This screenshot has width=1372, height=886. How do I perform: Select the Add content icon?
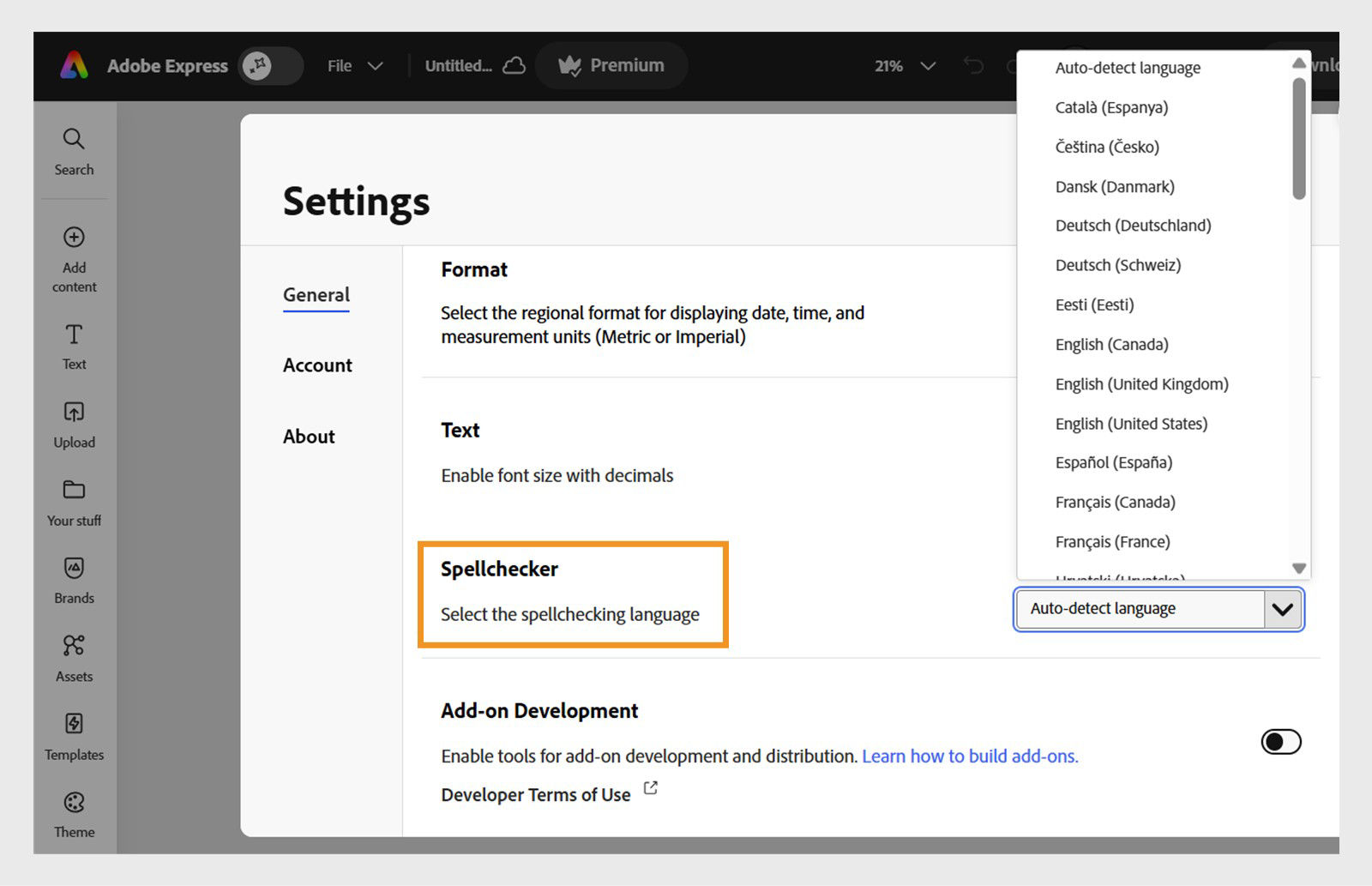point(74,257)
